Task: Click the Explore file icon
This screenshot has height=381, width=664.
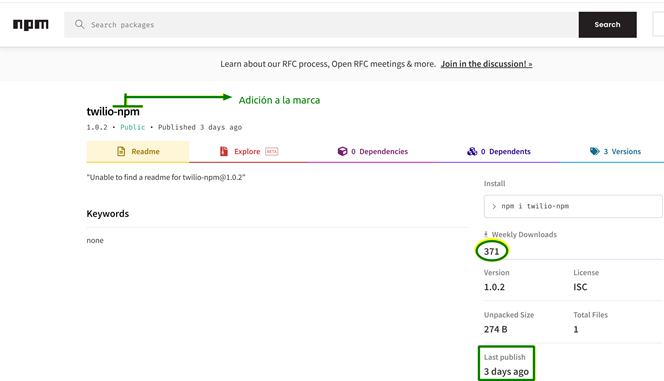Action: (224, 151)
